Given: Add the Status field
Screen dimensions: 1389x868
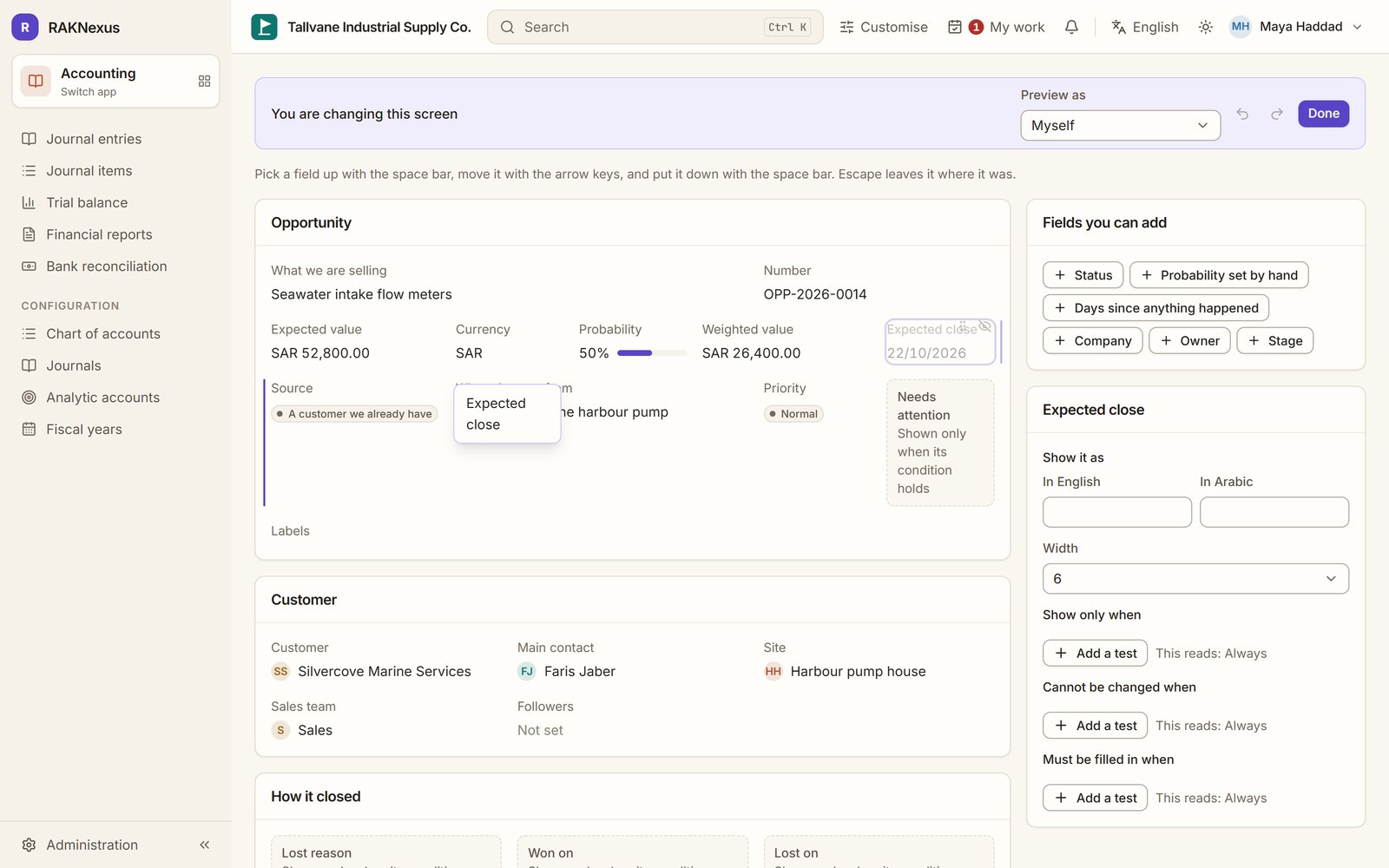Looking at the screenshot, I should click(1083, 275).
